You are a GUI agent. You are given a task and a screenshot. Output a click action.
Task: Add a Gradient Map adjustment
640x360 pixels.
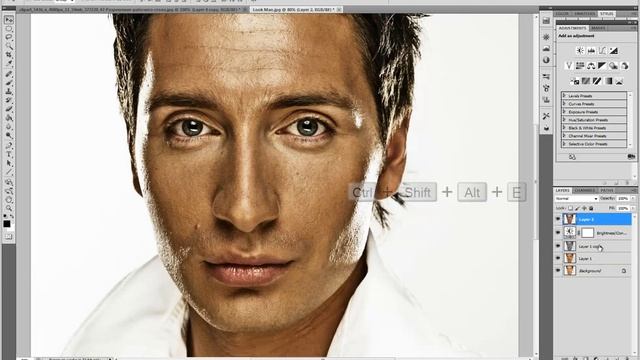609,81
